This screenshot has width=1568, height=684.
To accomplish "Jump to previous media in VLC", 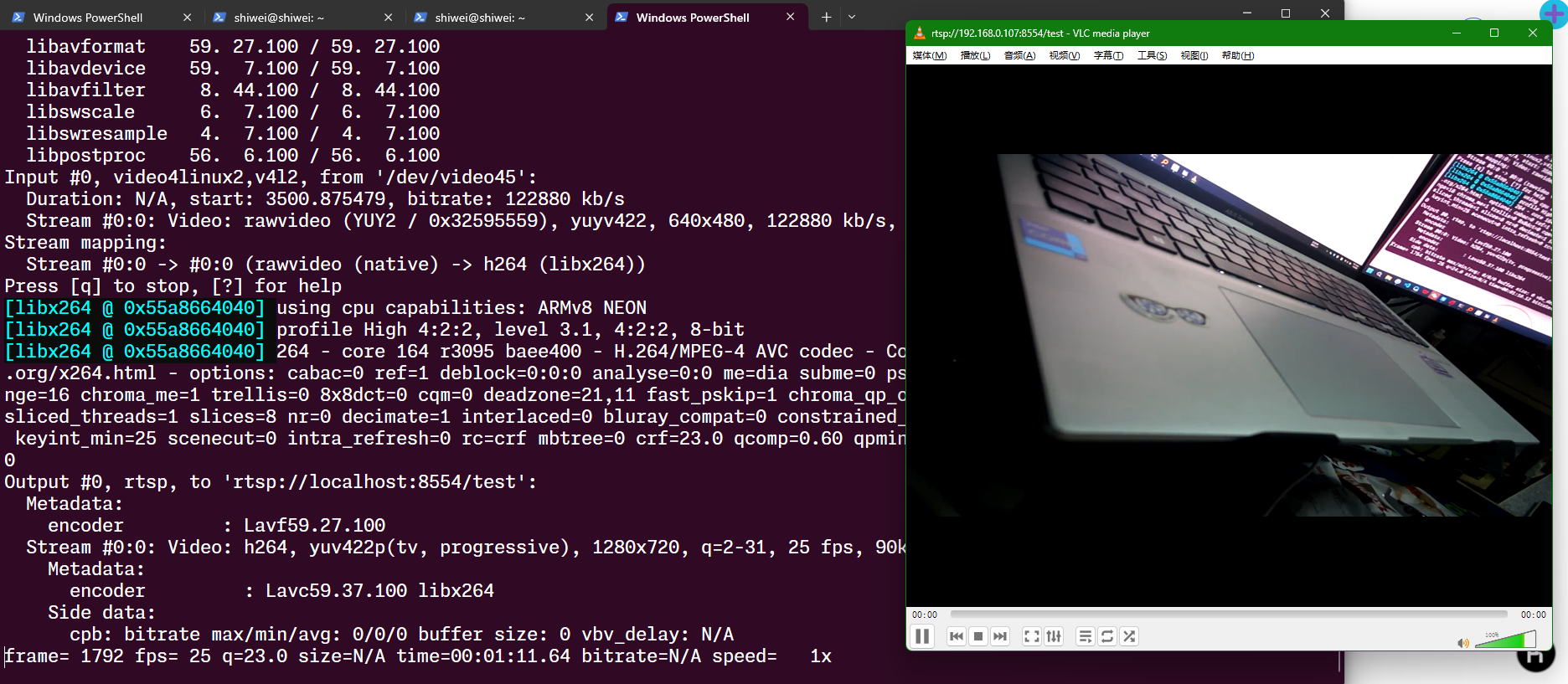I will click(957, 636).
